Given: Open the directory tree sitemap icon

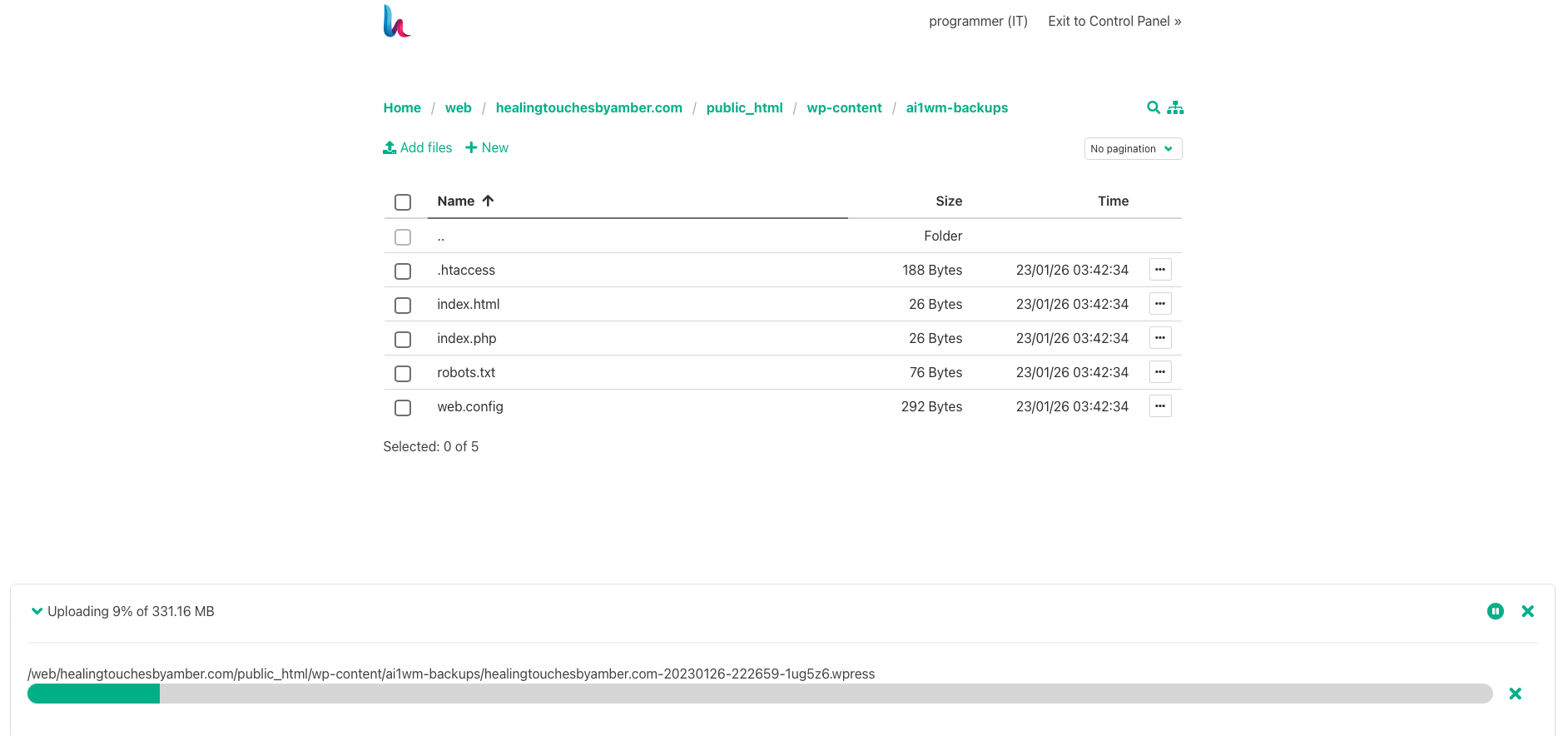Looking at the screenshot, I should click(1175, 107).
